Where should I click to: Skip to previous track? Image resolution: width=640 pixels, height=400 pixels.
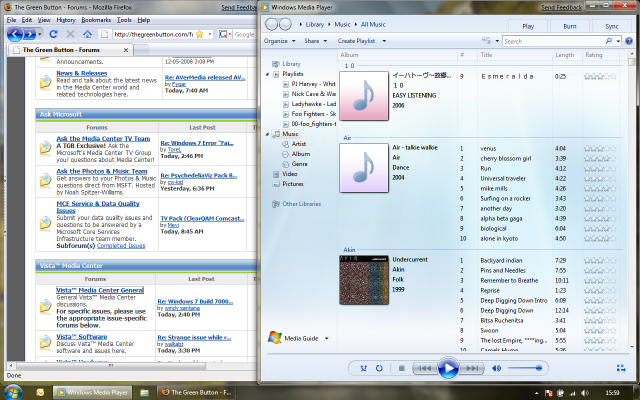(x=424, y=368)
